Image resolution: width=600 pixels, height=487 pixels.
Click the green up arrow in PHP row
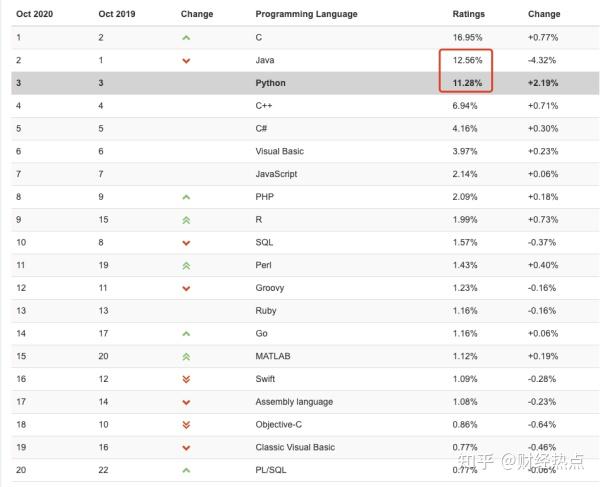(x=186, y=197)
